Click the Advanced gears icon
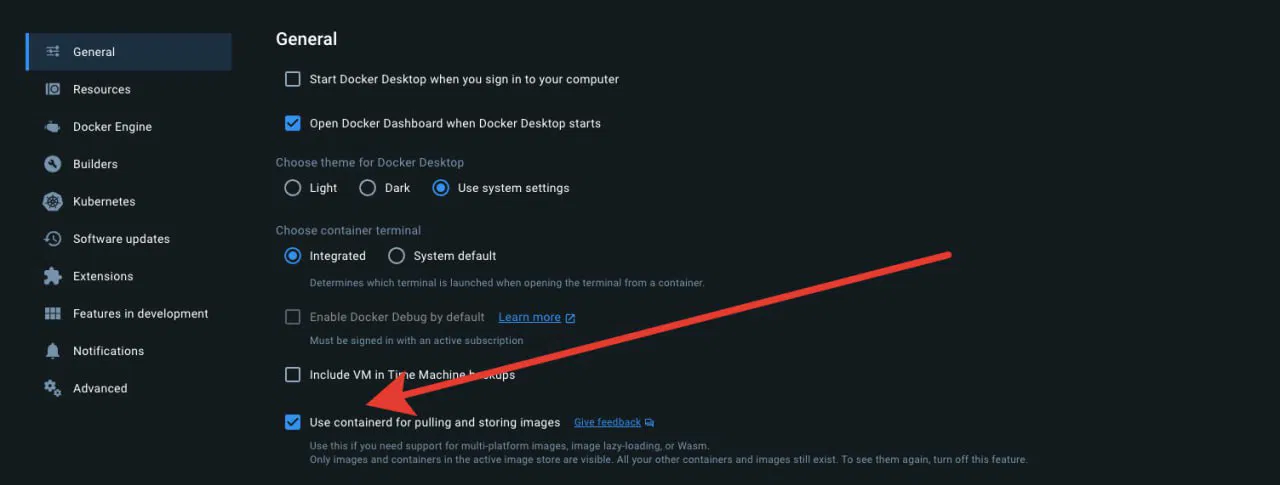 pyautogui.click(x=53, y=388)
